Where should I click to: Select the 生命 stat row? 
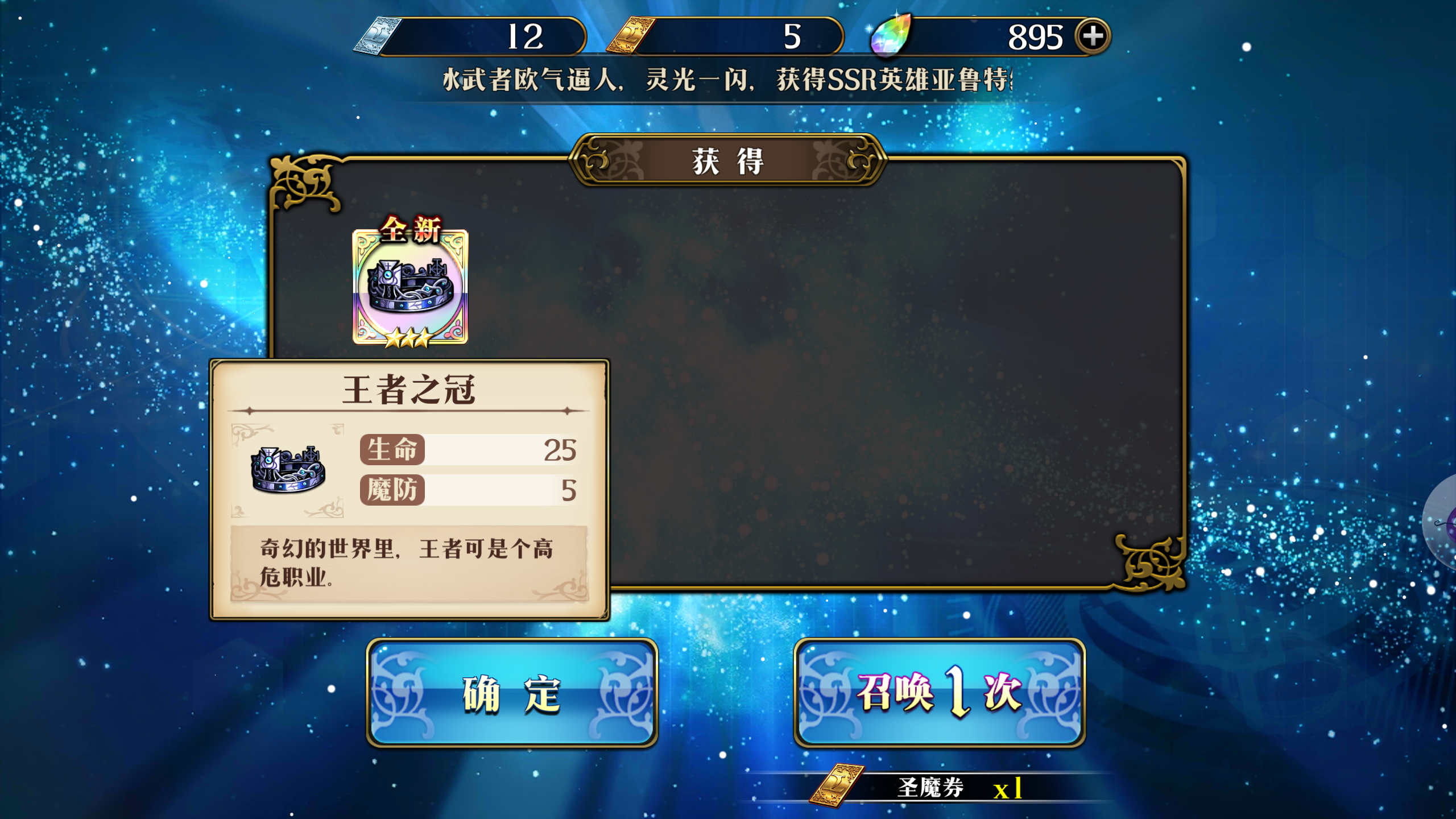469,450
